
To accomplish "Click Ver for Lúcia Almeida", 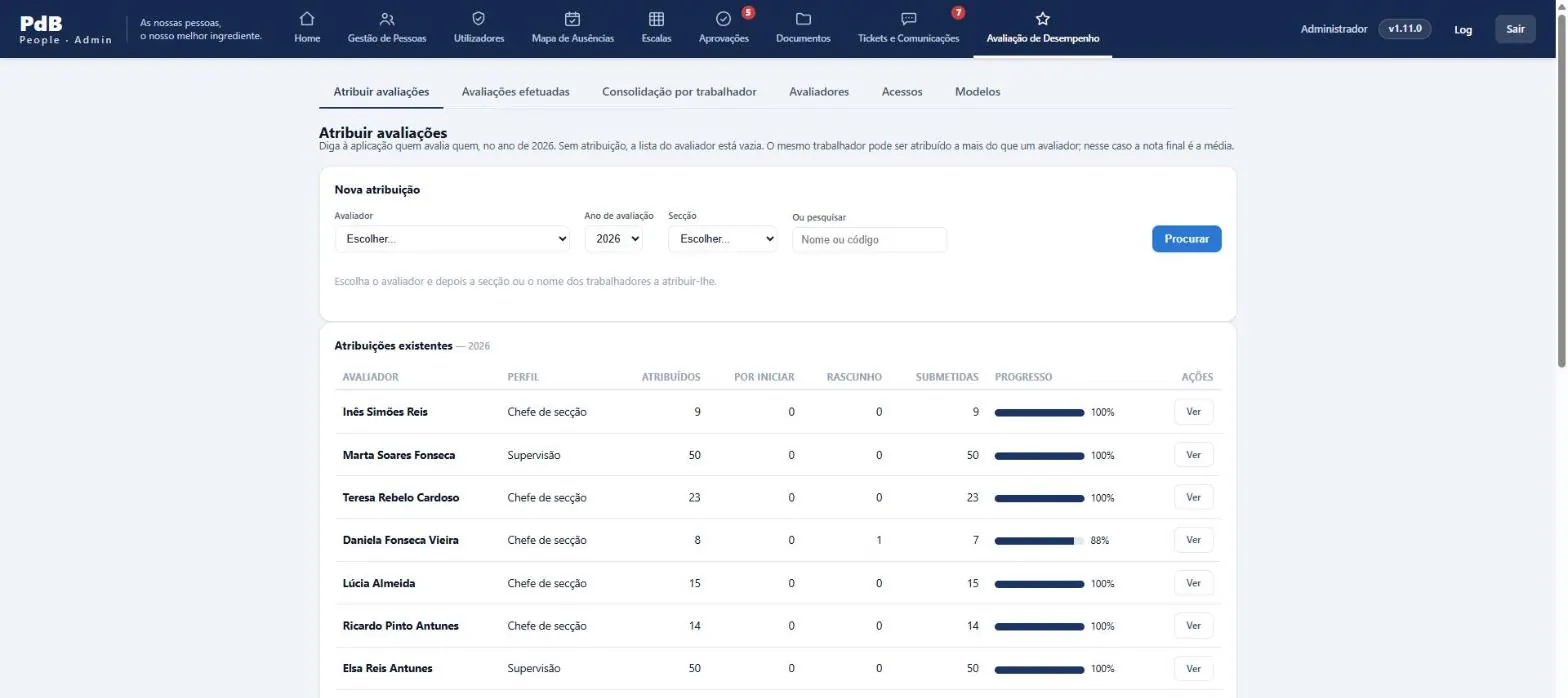I will pos(1193,583).
